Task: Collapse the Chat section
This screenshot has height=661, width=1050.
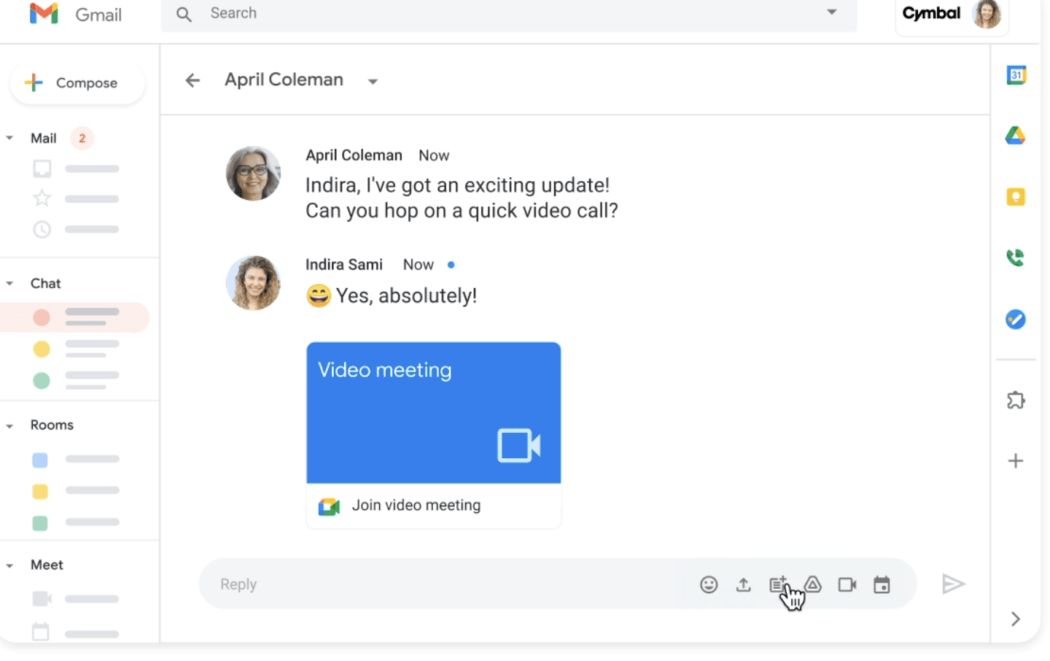Action: pos(9,283)
